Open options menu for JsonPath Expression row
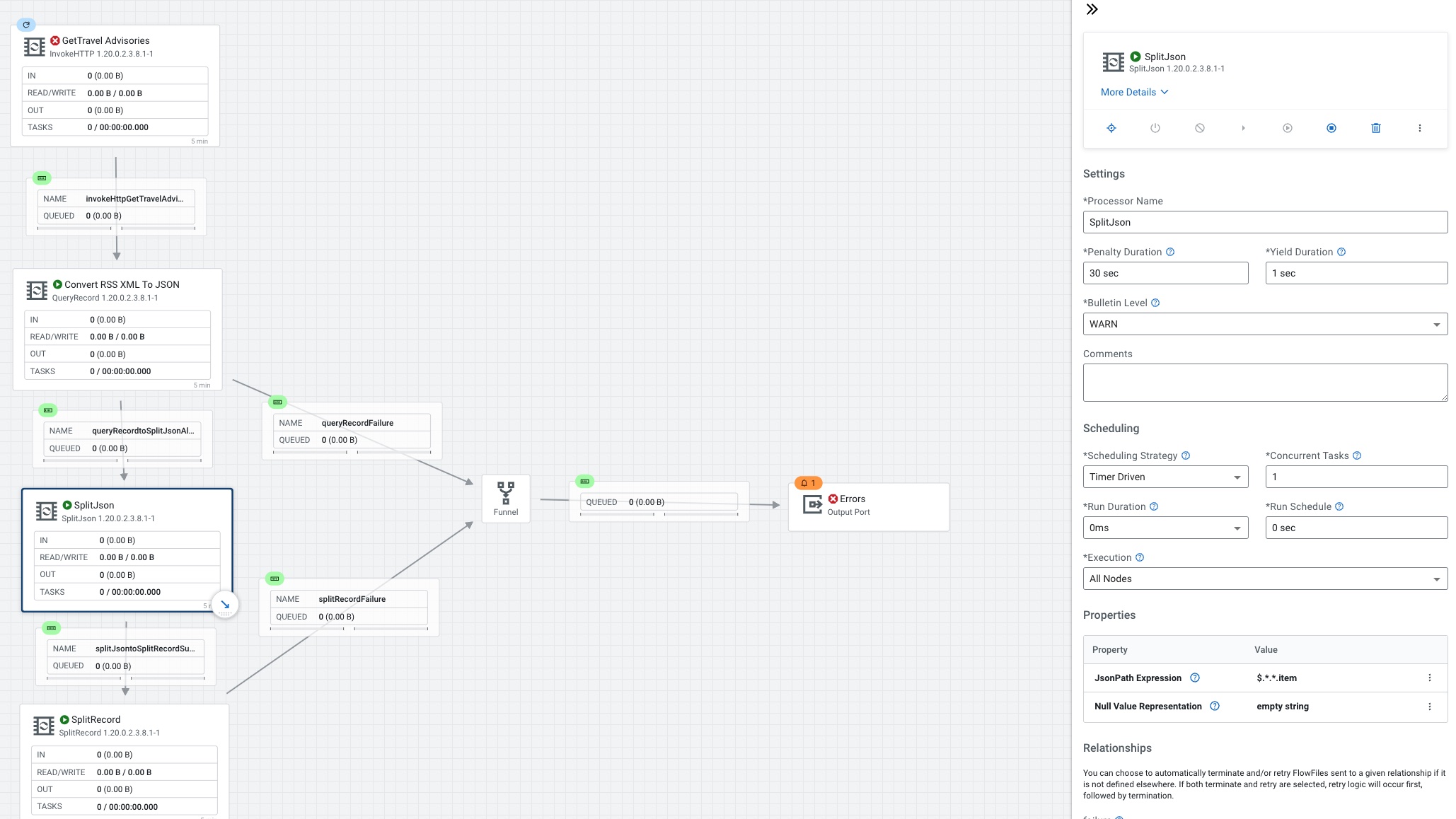 (1429, 678)
